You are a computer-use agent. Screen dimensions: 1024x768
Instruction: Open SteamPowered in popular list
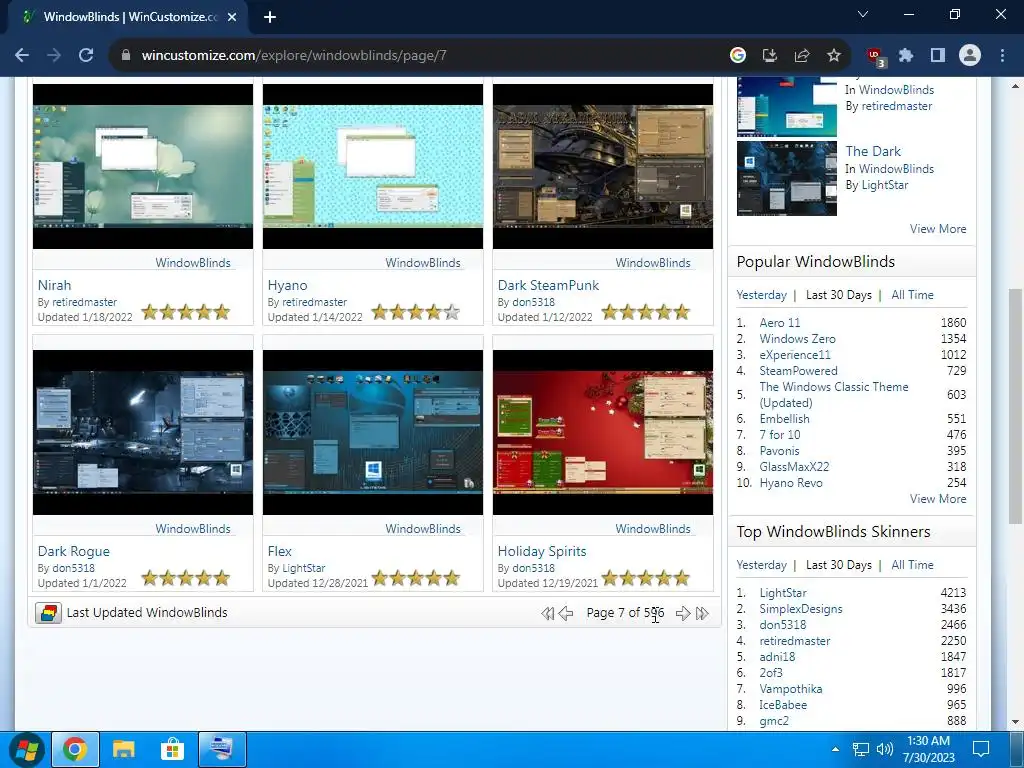click(798, 371)
